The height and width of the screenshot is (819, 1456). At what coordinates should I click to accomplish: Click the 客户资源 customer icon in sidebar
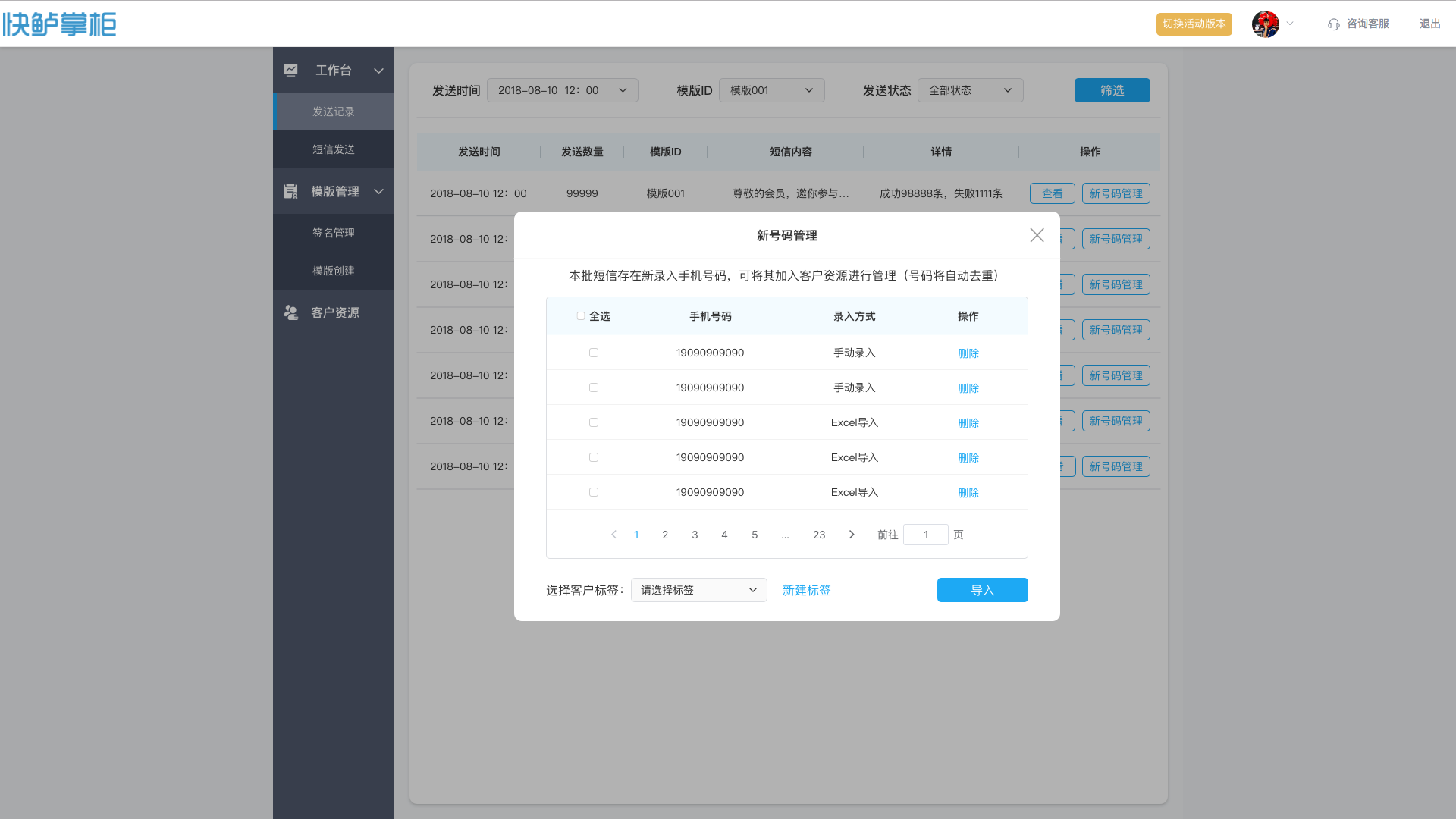click(x=291, y=312)
